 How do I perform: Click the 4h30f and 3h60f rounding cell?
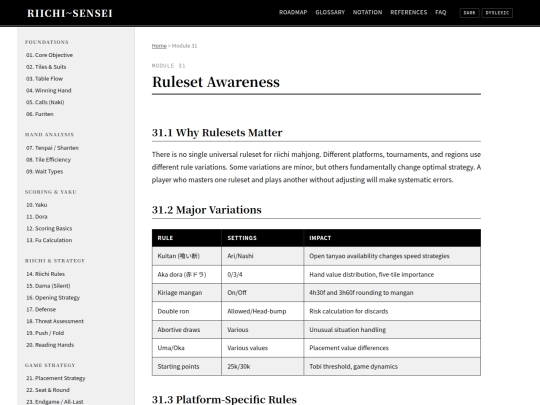392,293
